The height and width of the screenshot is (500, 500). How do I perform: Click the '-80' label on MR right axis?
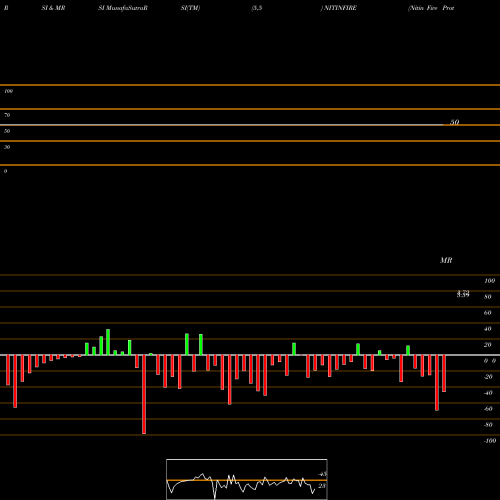coord(488,425)
